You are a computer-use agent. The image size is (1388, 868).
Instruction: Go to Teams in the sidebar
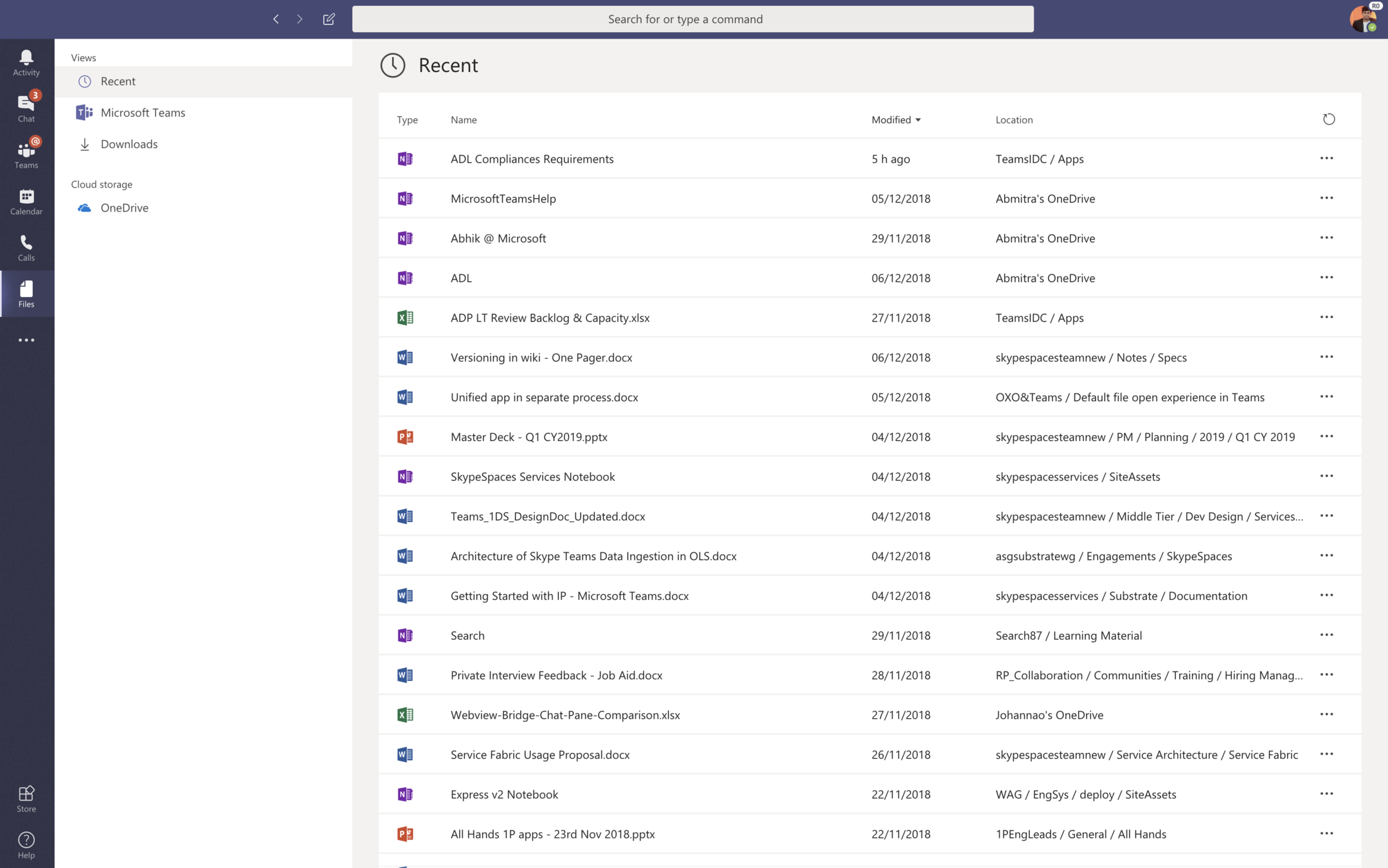[x=26, y=154]
